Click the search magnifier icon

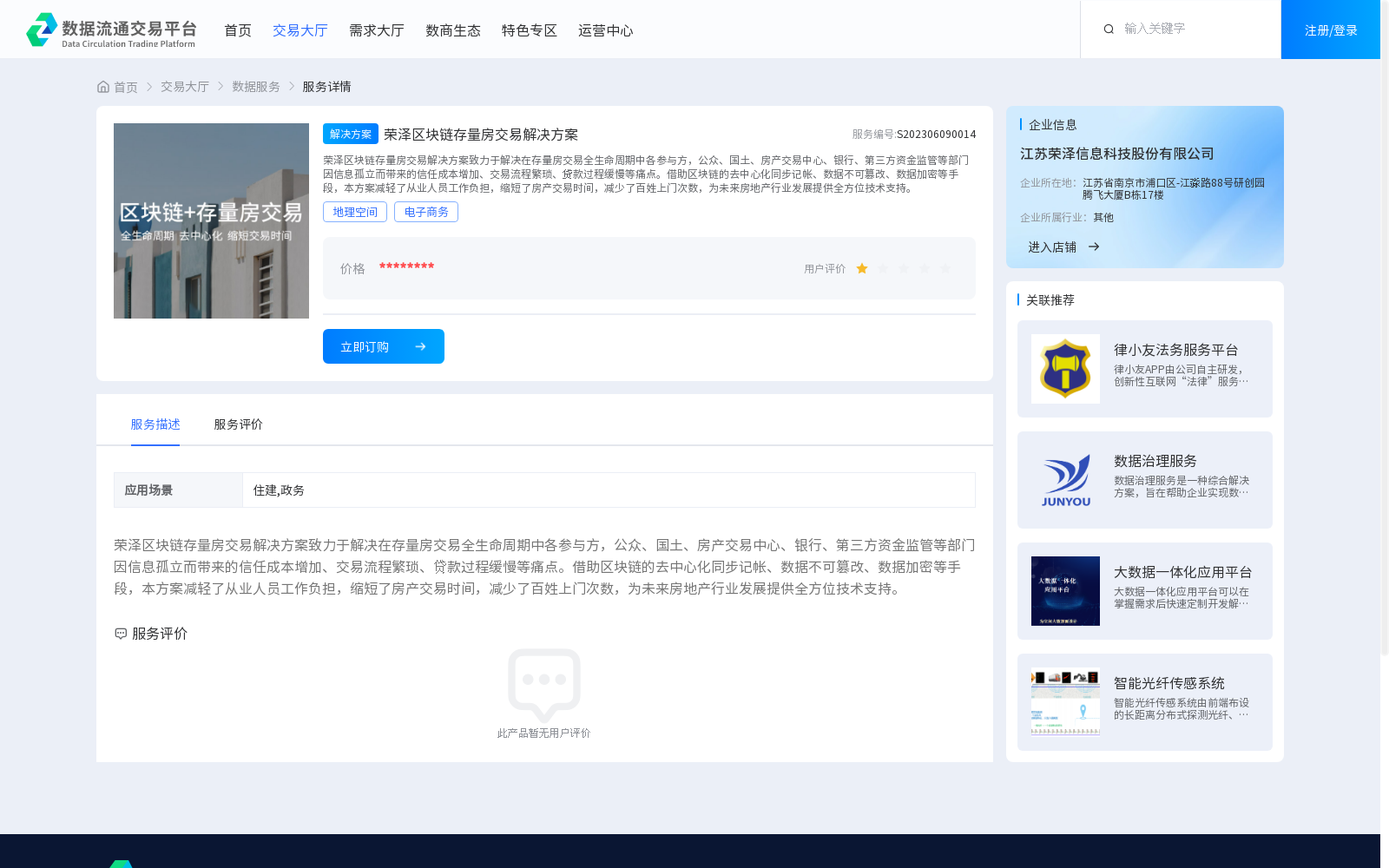point(1109,30)
